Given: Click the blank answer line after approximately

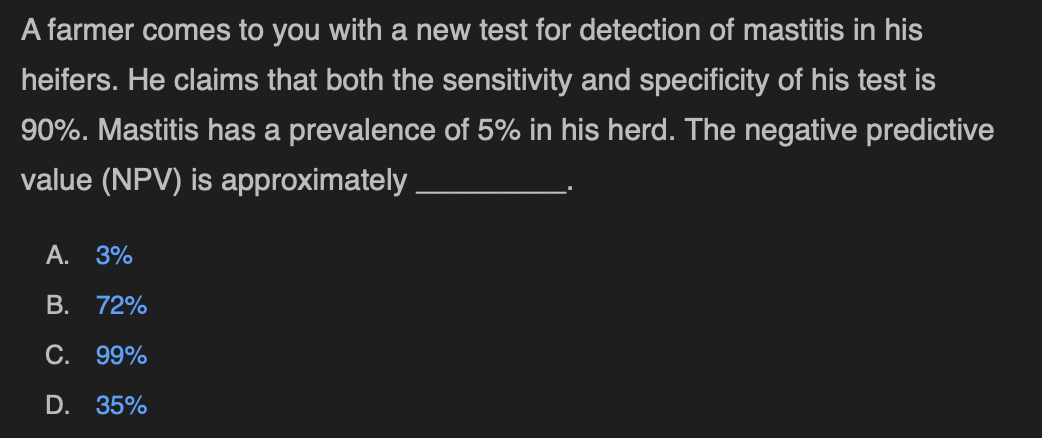Looking at the screenshot, I should tap(491, 191).
